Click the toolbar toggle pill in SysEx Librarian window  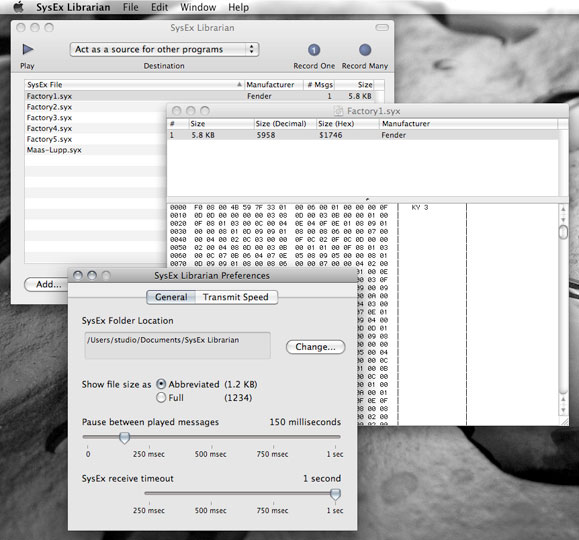click(382, 27)
